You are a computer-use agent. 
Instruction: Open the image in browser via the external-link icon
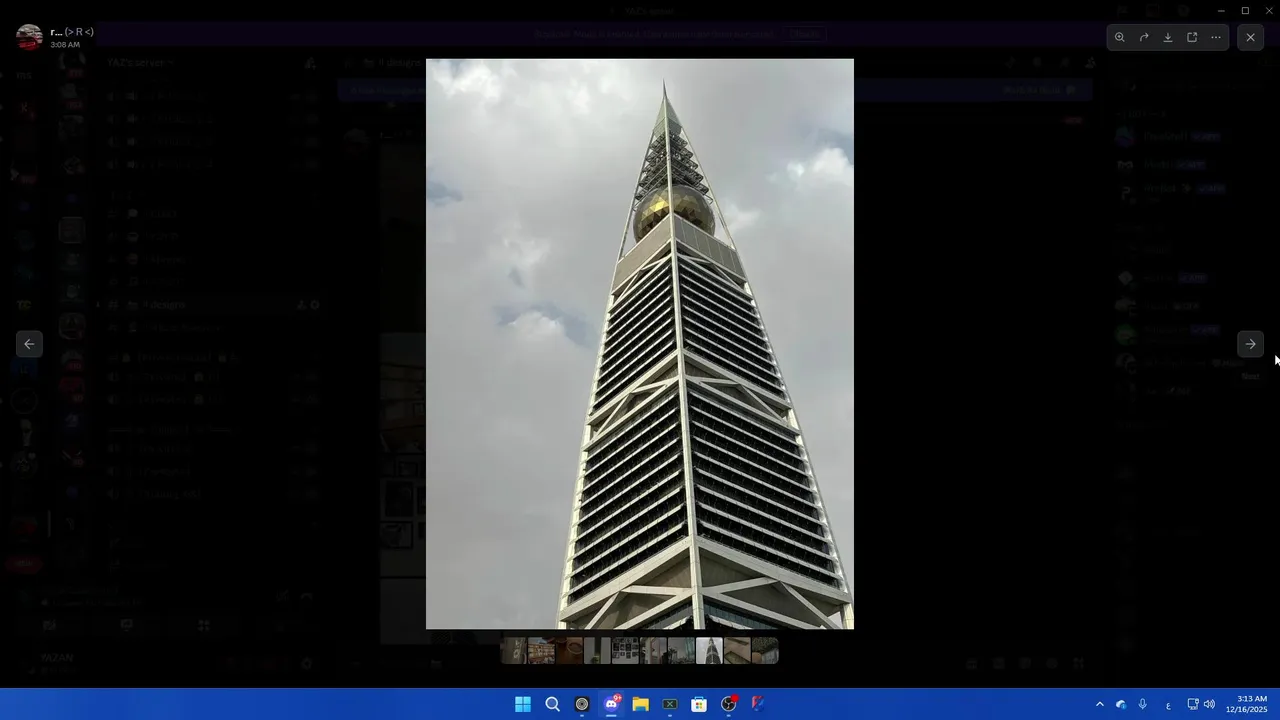[x=1192, y=37]
